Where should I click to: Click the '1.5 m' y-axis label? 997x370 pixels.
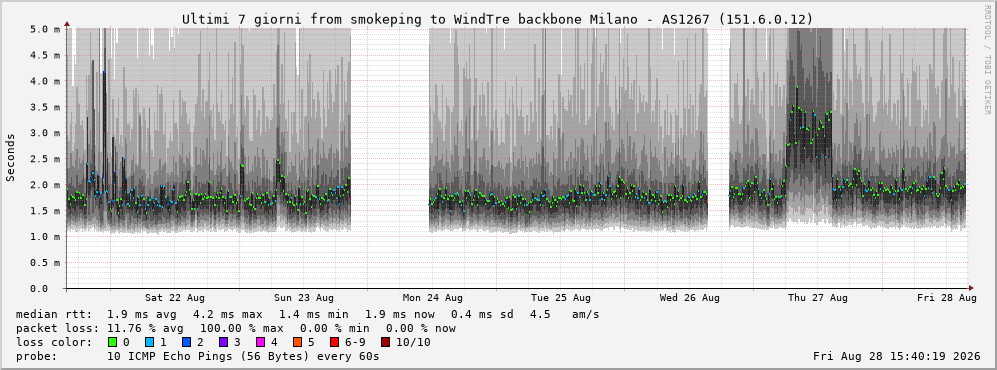click(45, 211)
